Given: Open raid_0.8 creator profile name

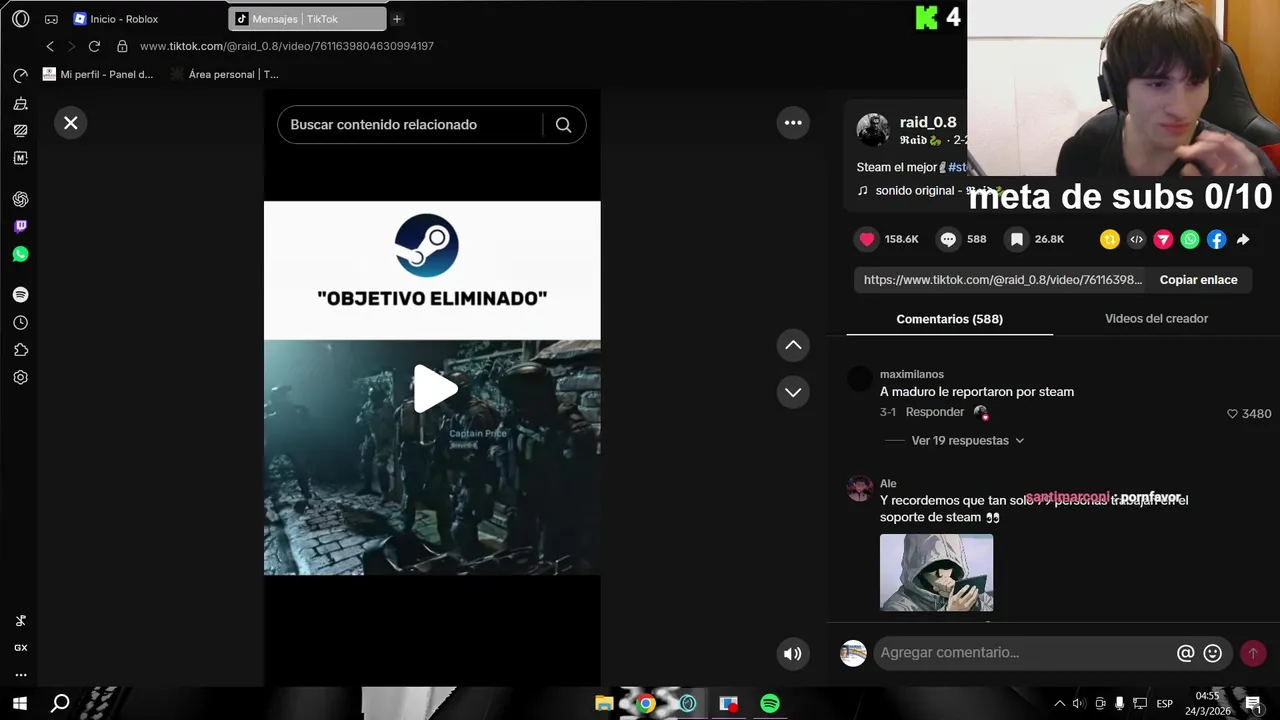Looking at the screenshot, I should click(x=928, y=122).
